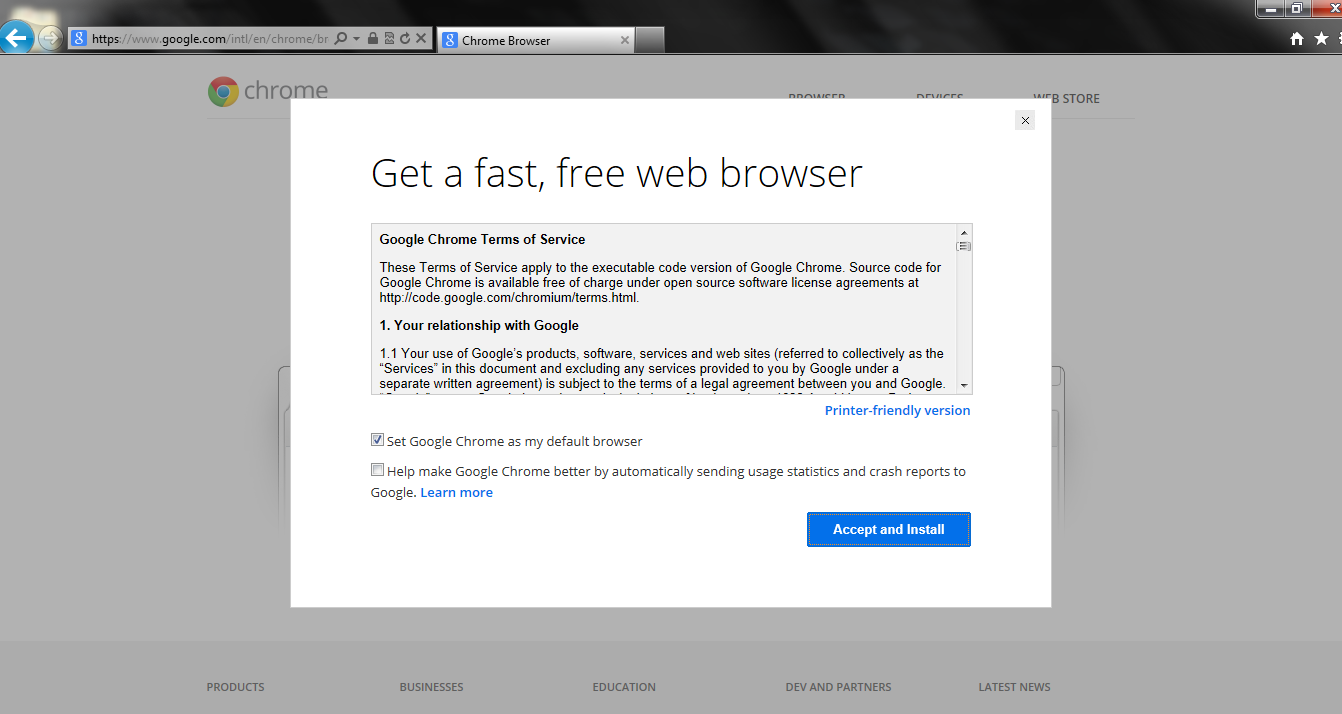Go back with the blue back arrow
1342x714 pixels.
18,39
